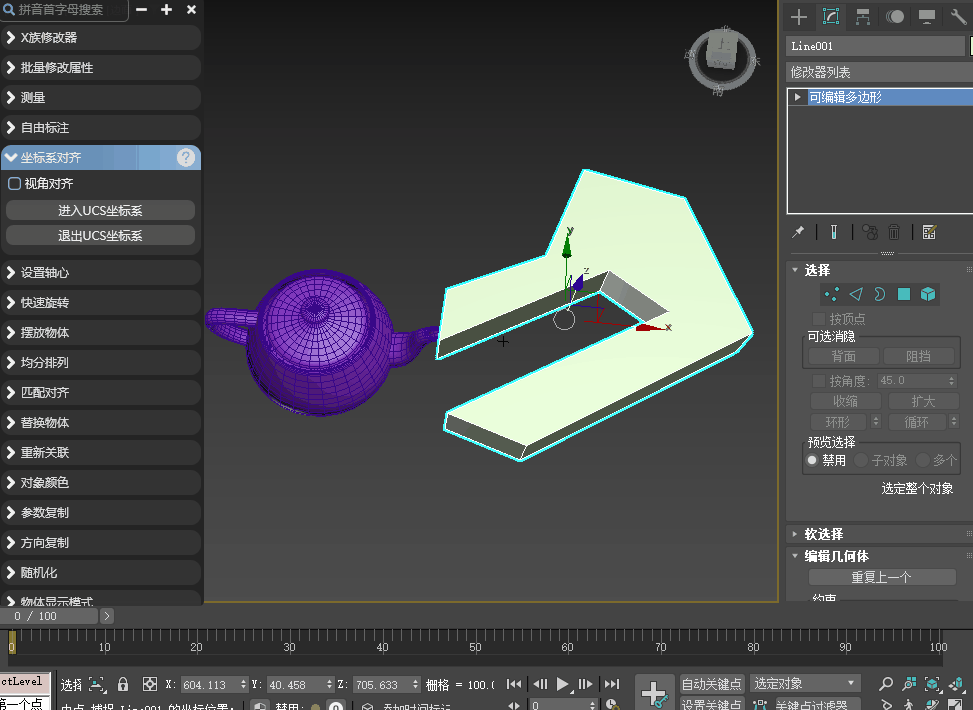Select Border sub-object level icon
The height and width of the screenshot is (710, 973).
(x=880, y=294)
